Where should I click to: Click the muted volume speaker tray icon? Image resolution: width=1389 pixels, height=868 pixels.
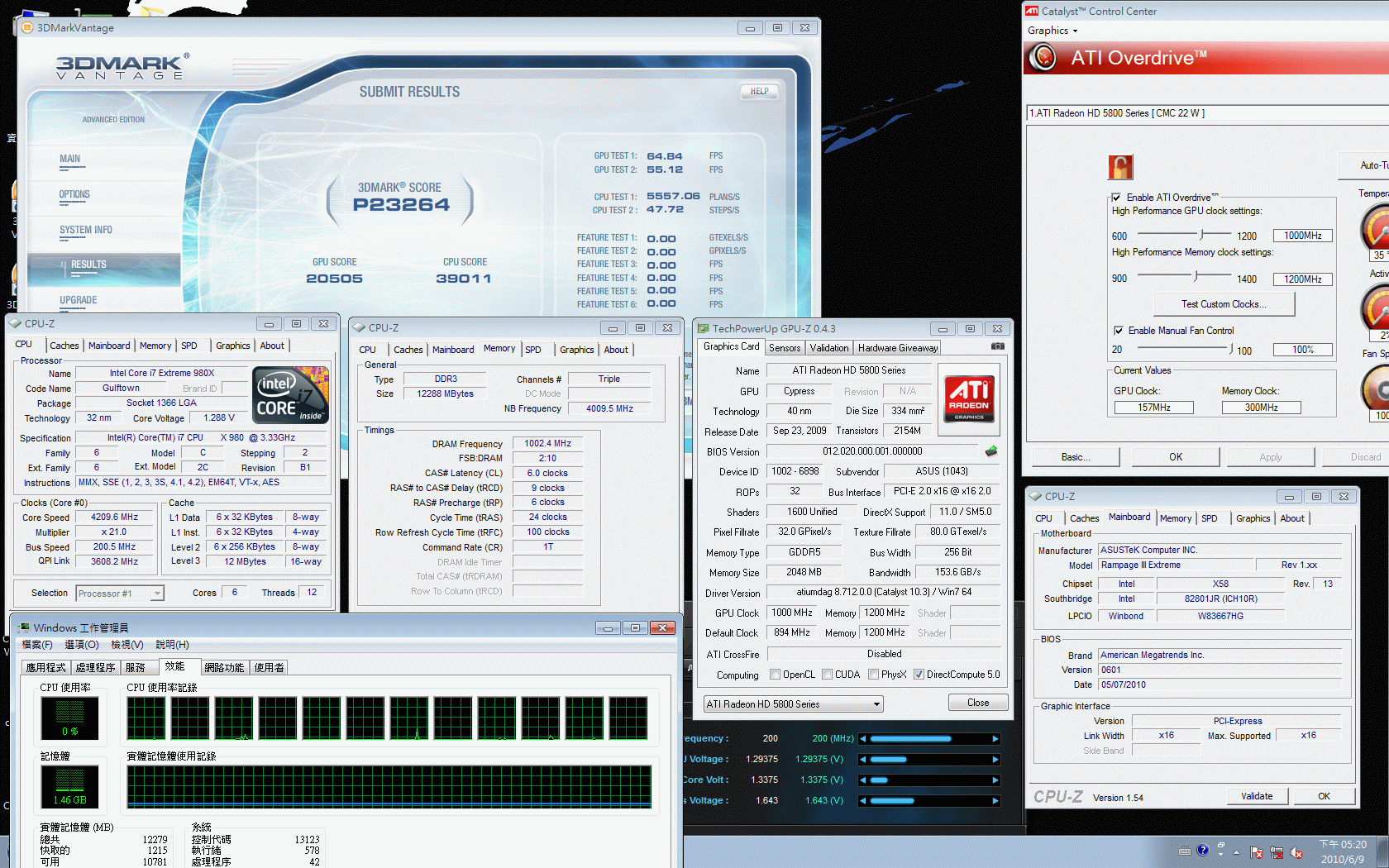click(1296, 852)
